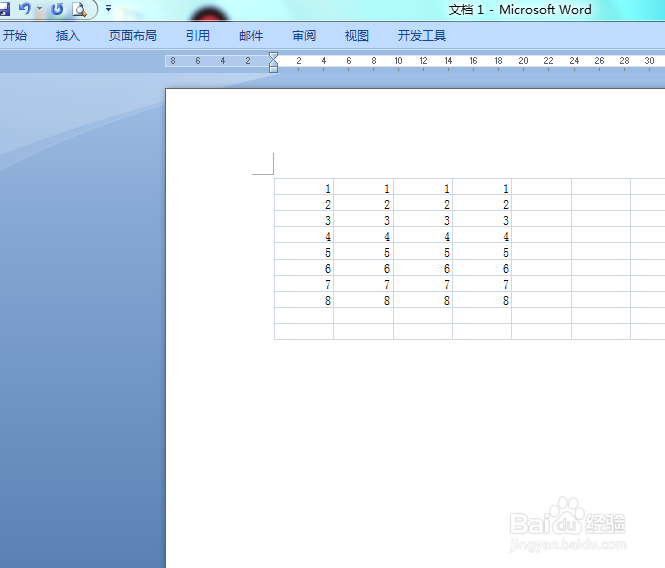Click the 10 mark on horizontal ruler
Screen dimensions: 665x568
[398, 61]
